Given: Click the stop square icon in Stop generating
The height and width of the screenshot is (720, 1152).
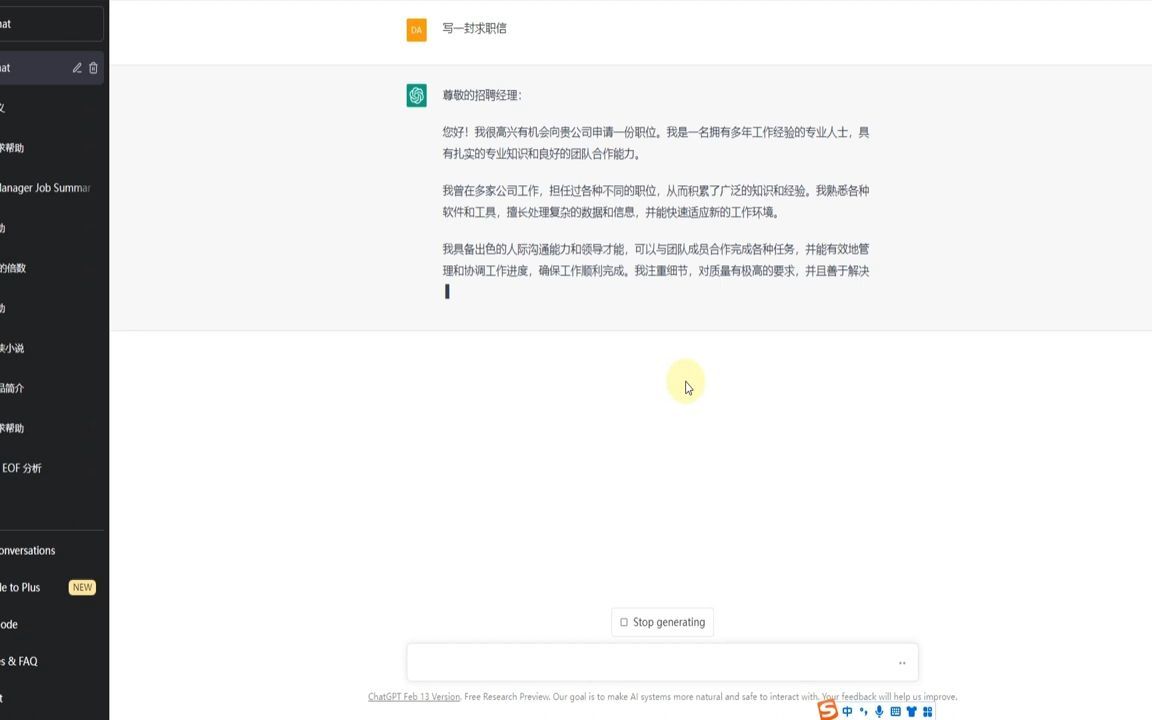Looking at the screenshot, I should tap(624, 622).
